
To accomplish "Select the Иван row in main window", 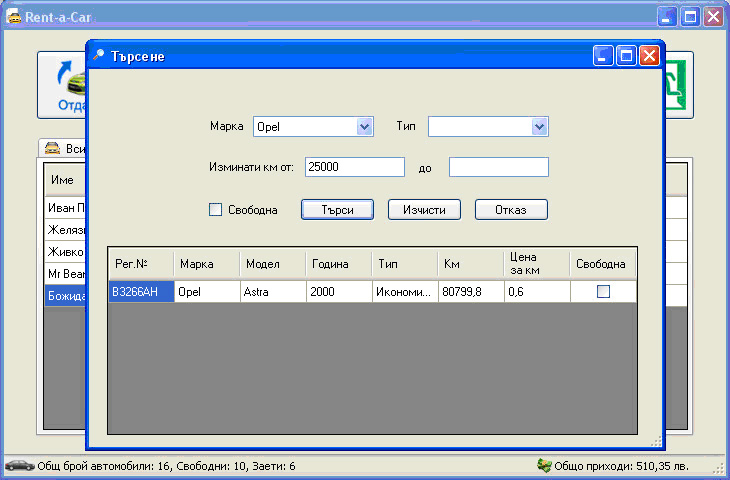I will [x=66, y=208].
